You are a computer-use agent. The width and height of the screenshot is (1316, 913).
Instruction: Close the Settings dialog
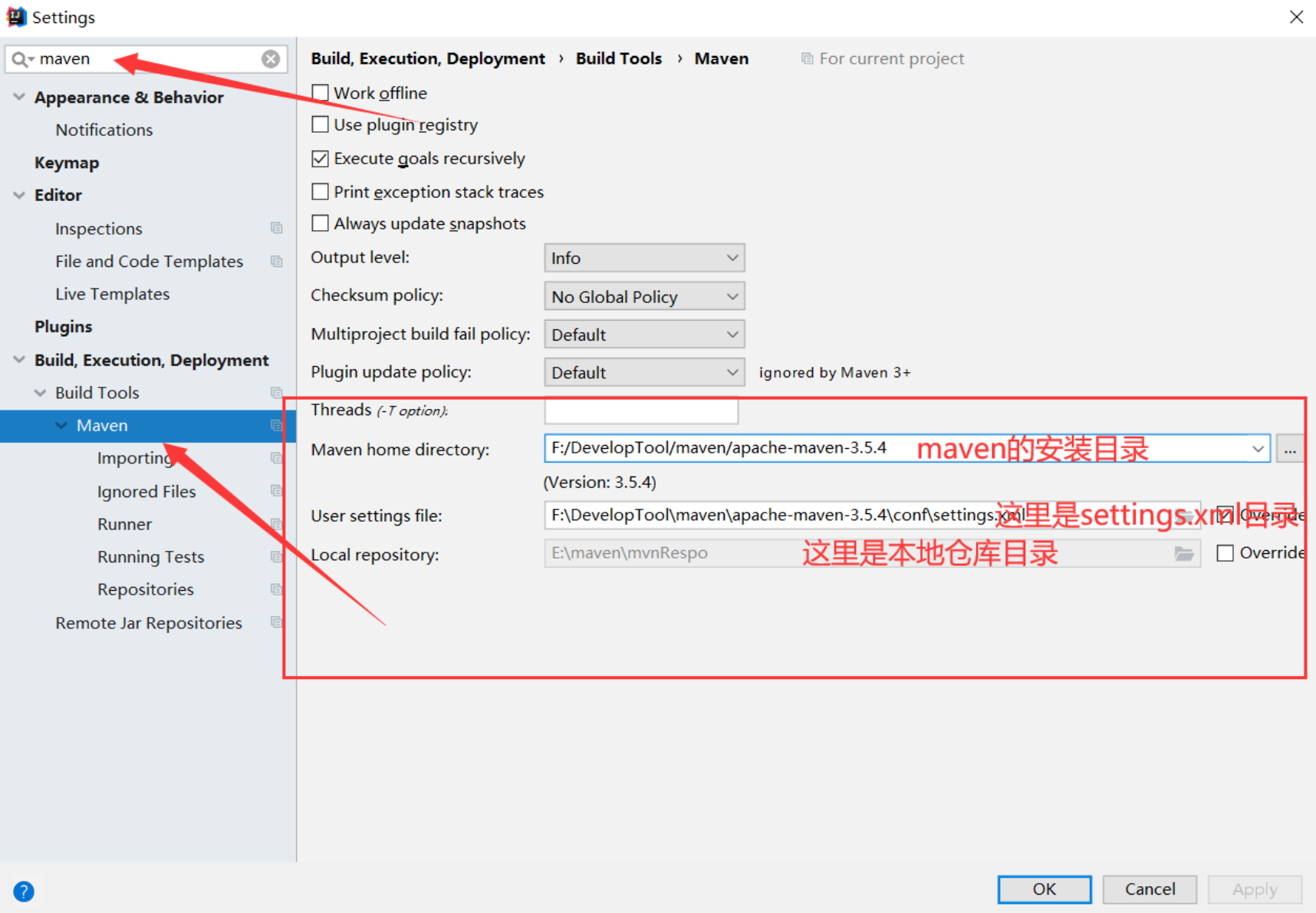click(1296, 17)
